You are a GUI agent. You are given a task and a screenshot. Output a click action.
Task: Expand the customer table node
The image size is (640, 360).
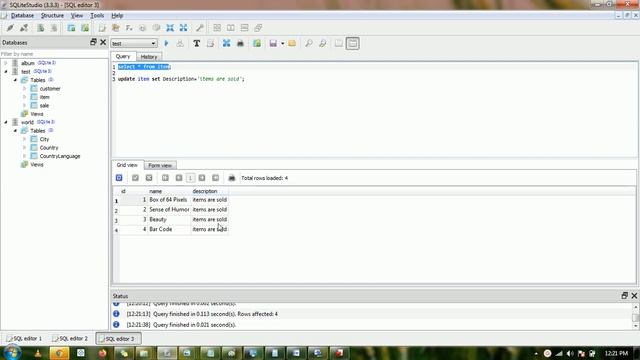coord(24,89)
